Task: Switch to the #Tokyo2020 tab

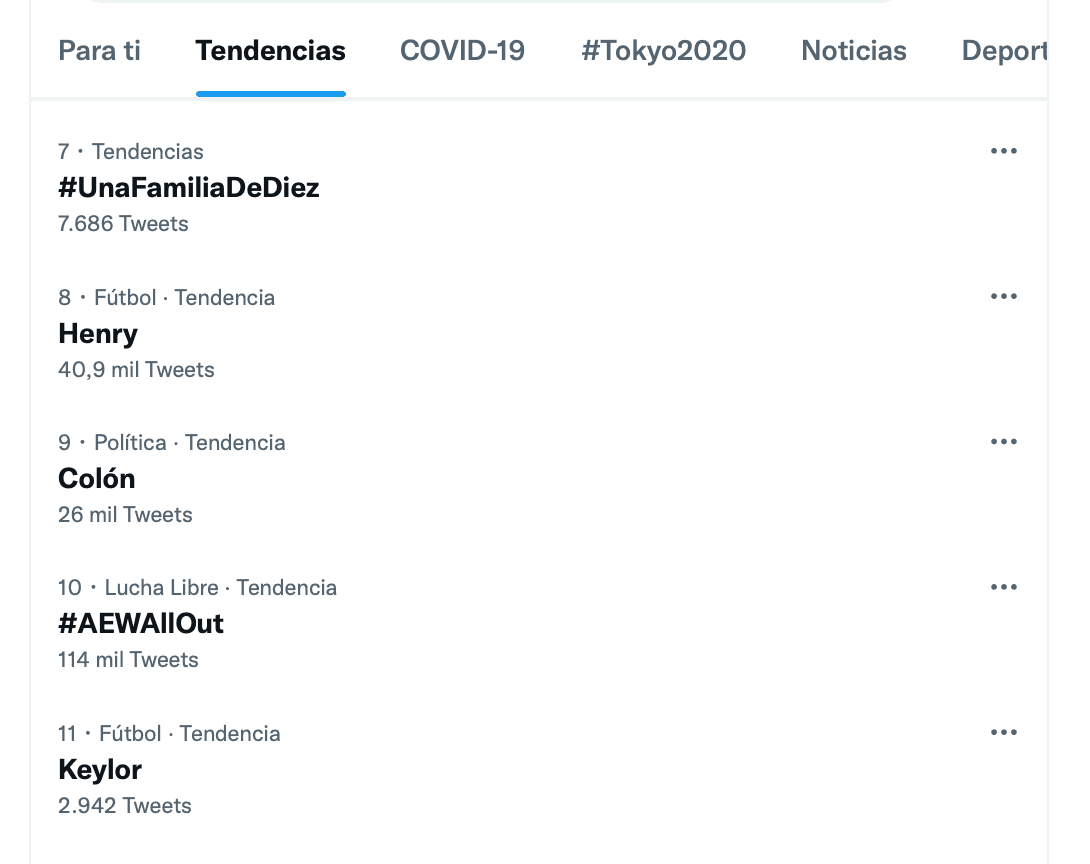Action: 664,51
